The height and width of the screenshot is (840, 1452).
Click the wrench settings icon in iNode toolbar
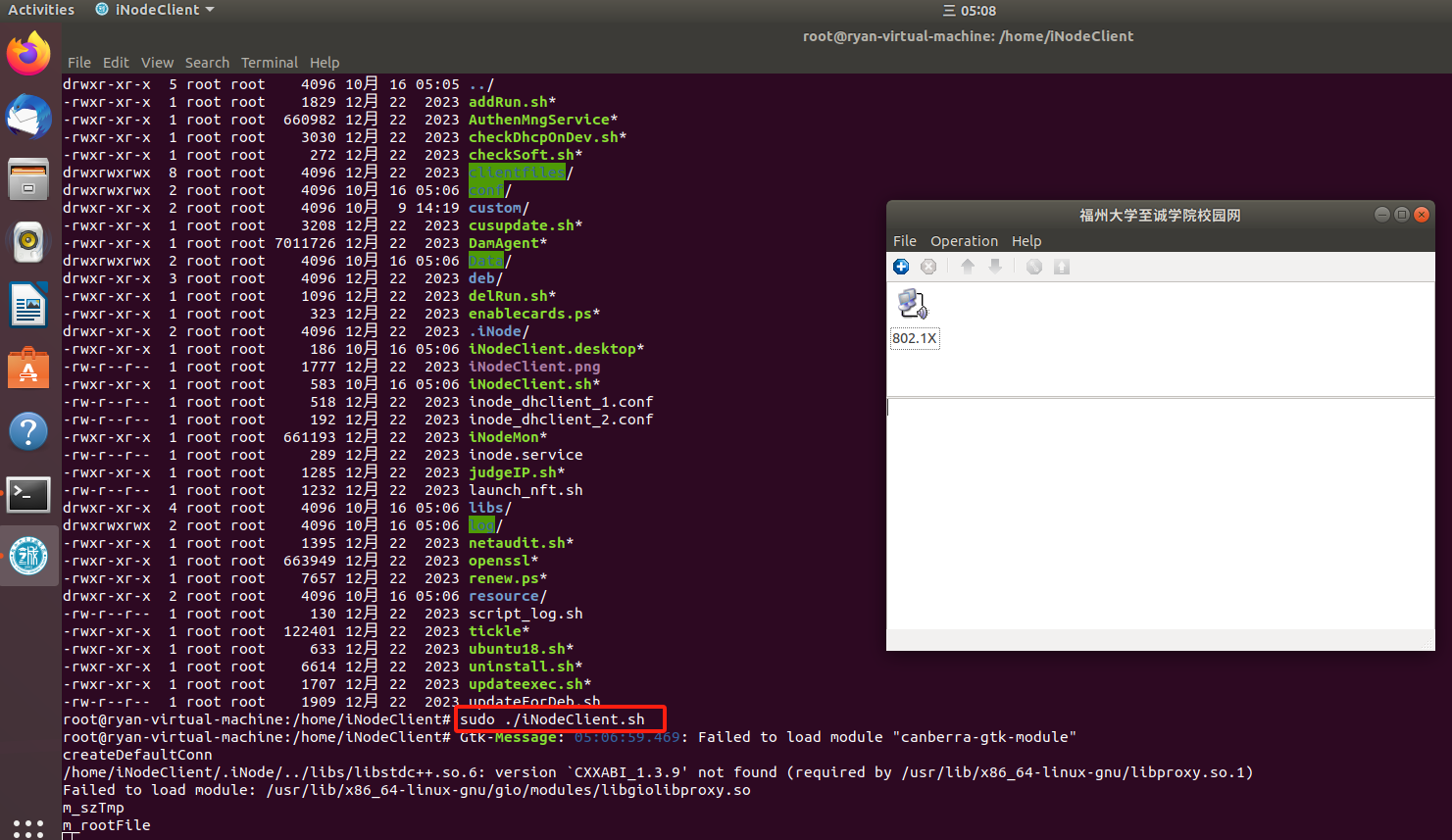coord(1033,267)
